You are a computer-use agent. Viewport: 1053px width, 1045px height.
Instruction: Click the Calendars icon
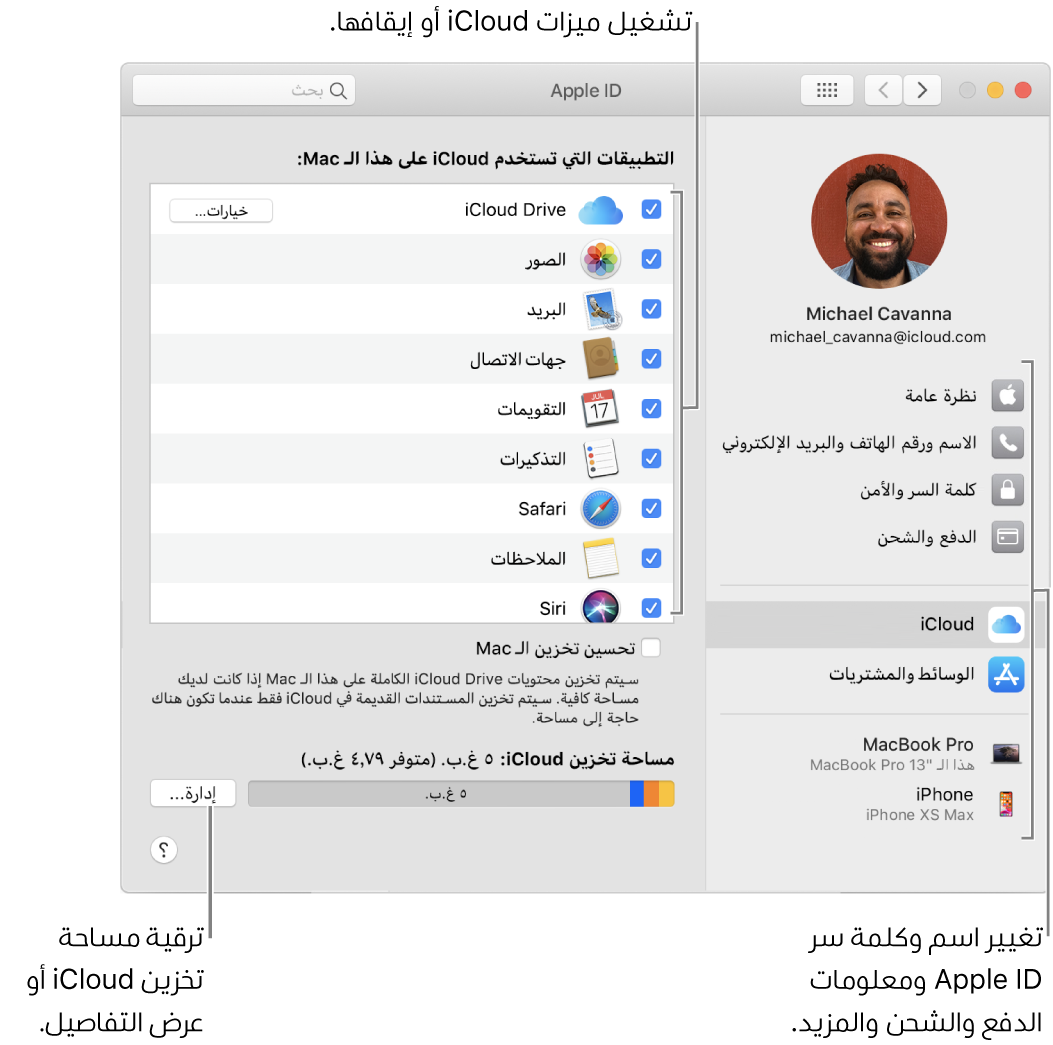(601, 408)
